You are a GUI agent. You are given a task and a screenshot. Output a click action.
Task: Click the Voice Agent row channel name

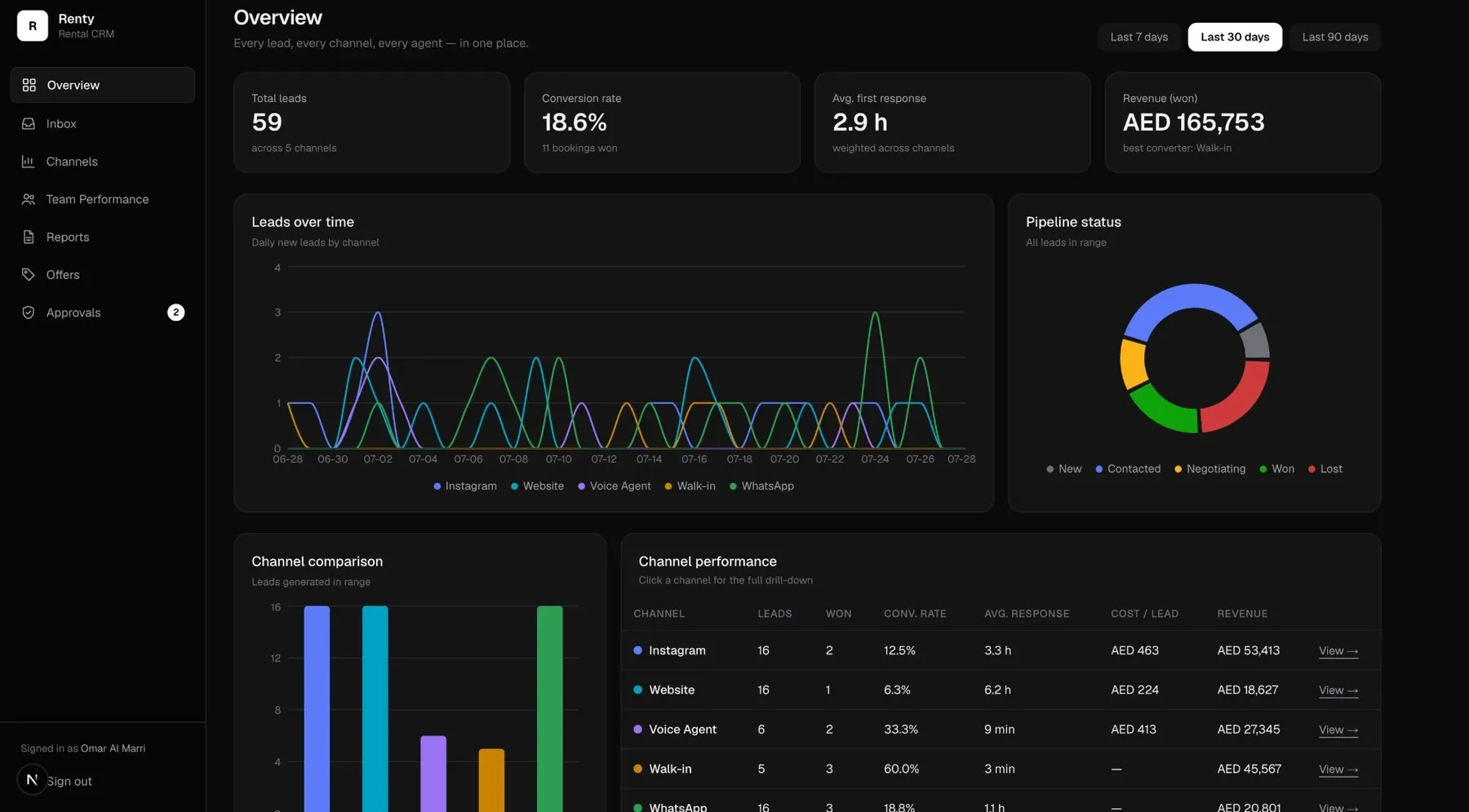[x=682, y=730]
